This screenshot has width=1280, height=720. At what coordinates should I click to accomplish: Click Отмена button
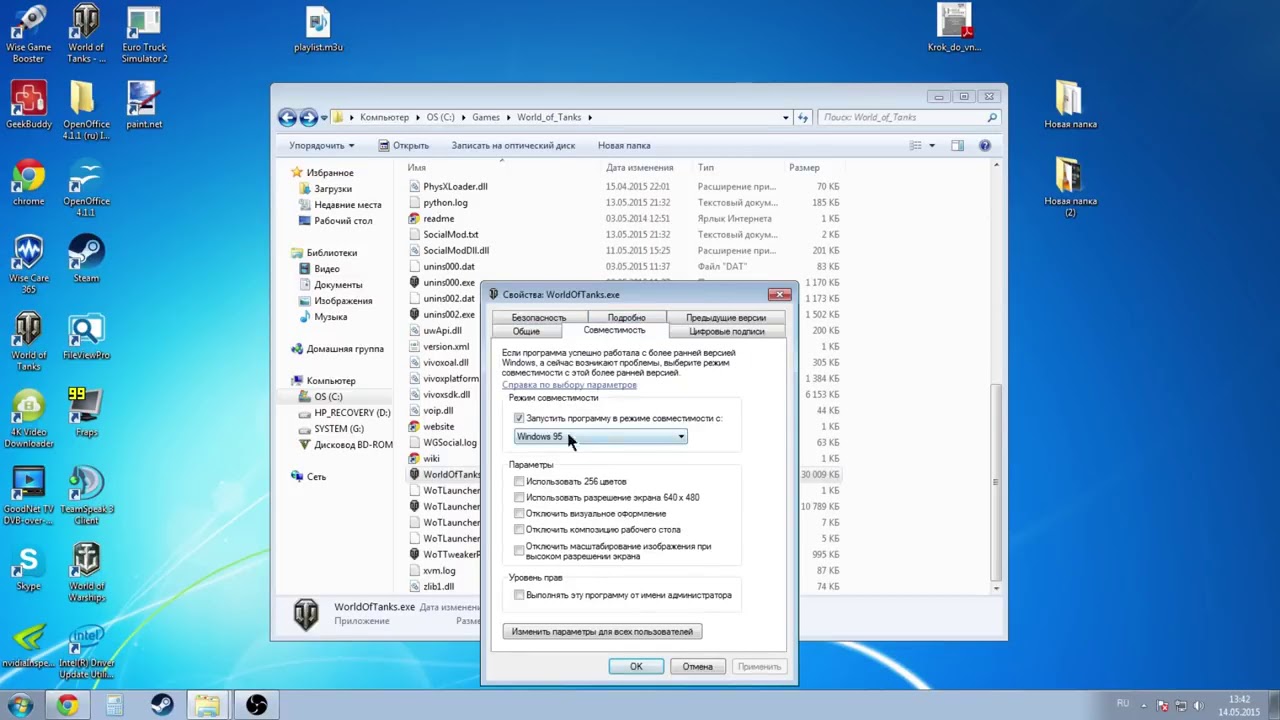(697, 666)
